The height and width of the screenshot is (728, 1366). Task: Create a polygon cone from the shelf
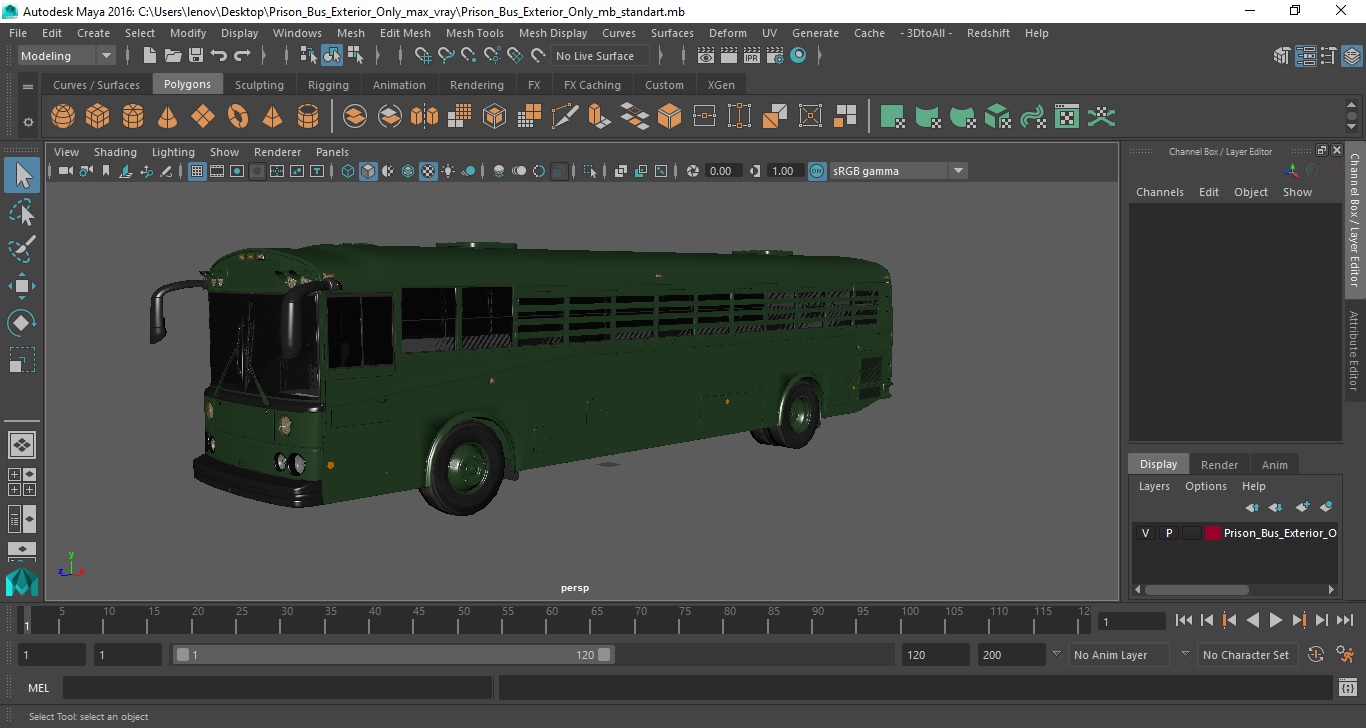point(168,117)
